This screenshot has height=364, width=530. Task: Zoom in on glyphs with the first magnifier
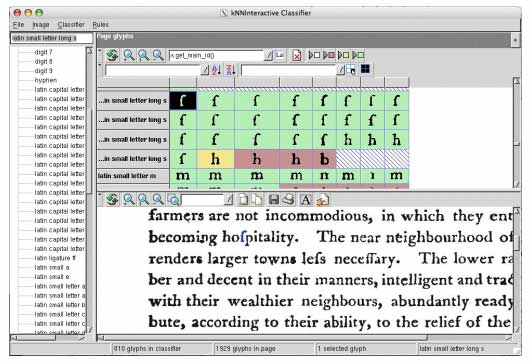pyautogui.click(x=129, y=55)
